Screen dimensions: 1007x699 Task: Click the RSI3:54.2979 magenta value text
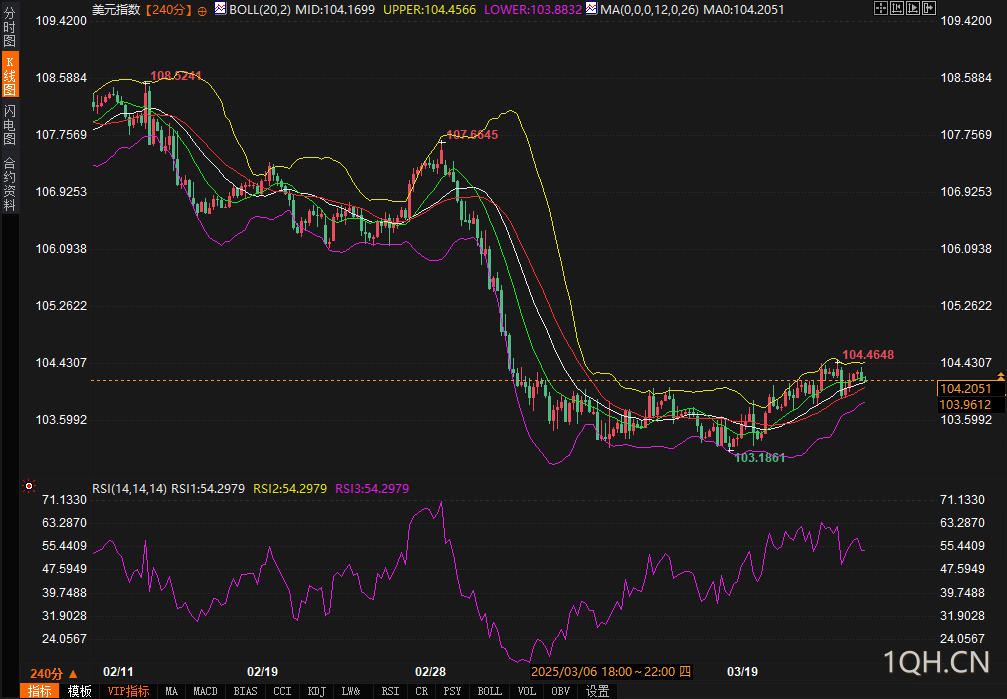(372, 489)
